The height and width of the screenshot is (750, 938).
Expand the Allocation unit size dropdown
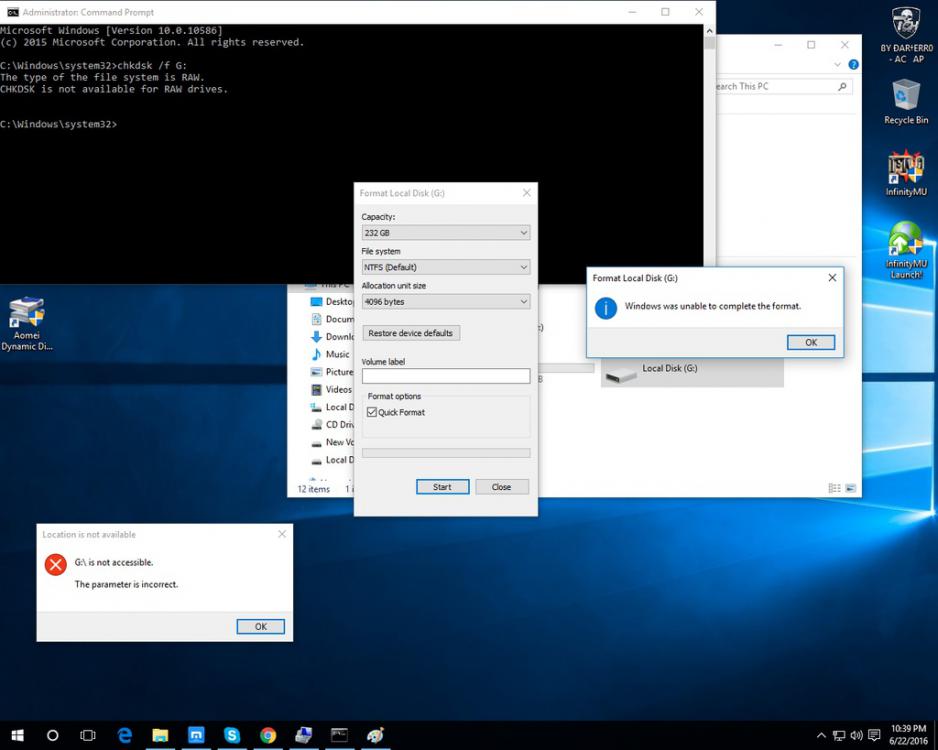coord(445,301)
